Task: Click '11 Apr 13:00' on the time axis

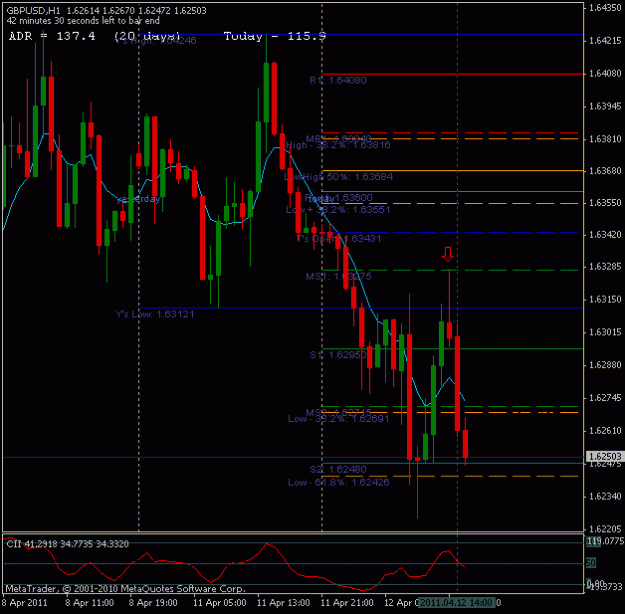Action: click(283, 602)
